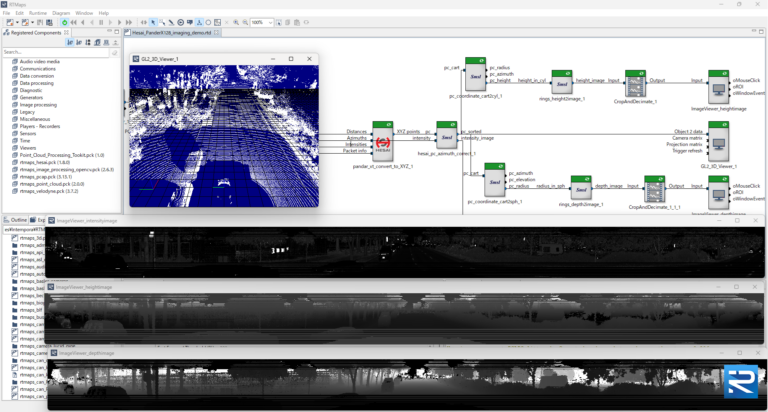Click the fast forward playback icon

point(129,22)
